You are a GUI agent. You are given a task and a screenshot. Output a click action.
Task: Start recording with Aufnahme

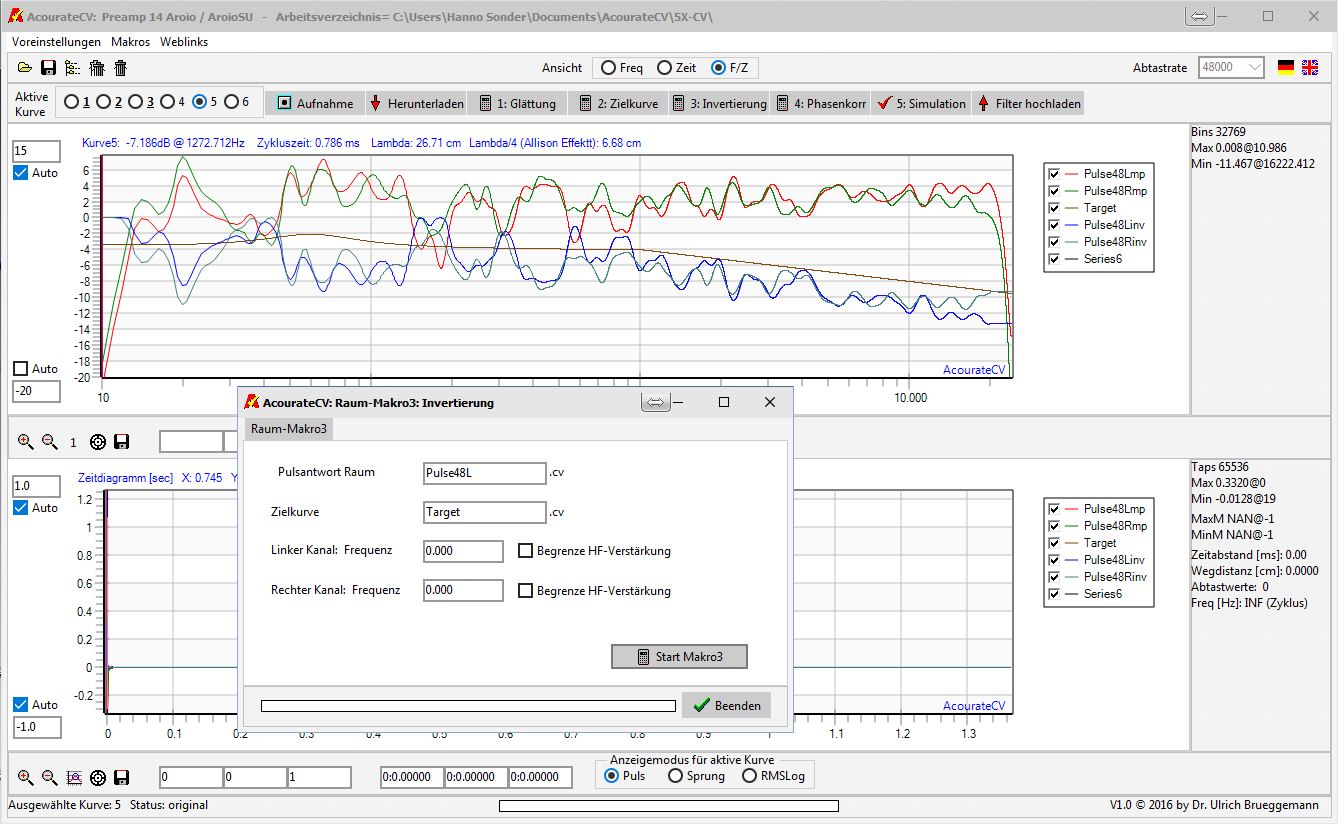pyautogui.click(x=314, y=103)
